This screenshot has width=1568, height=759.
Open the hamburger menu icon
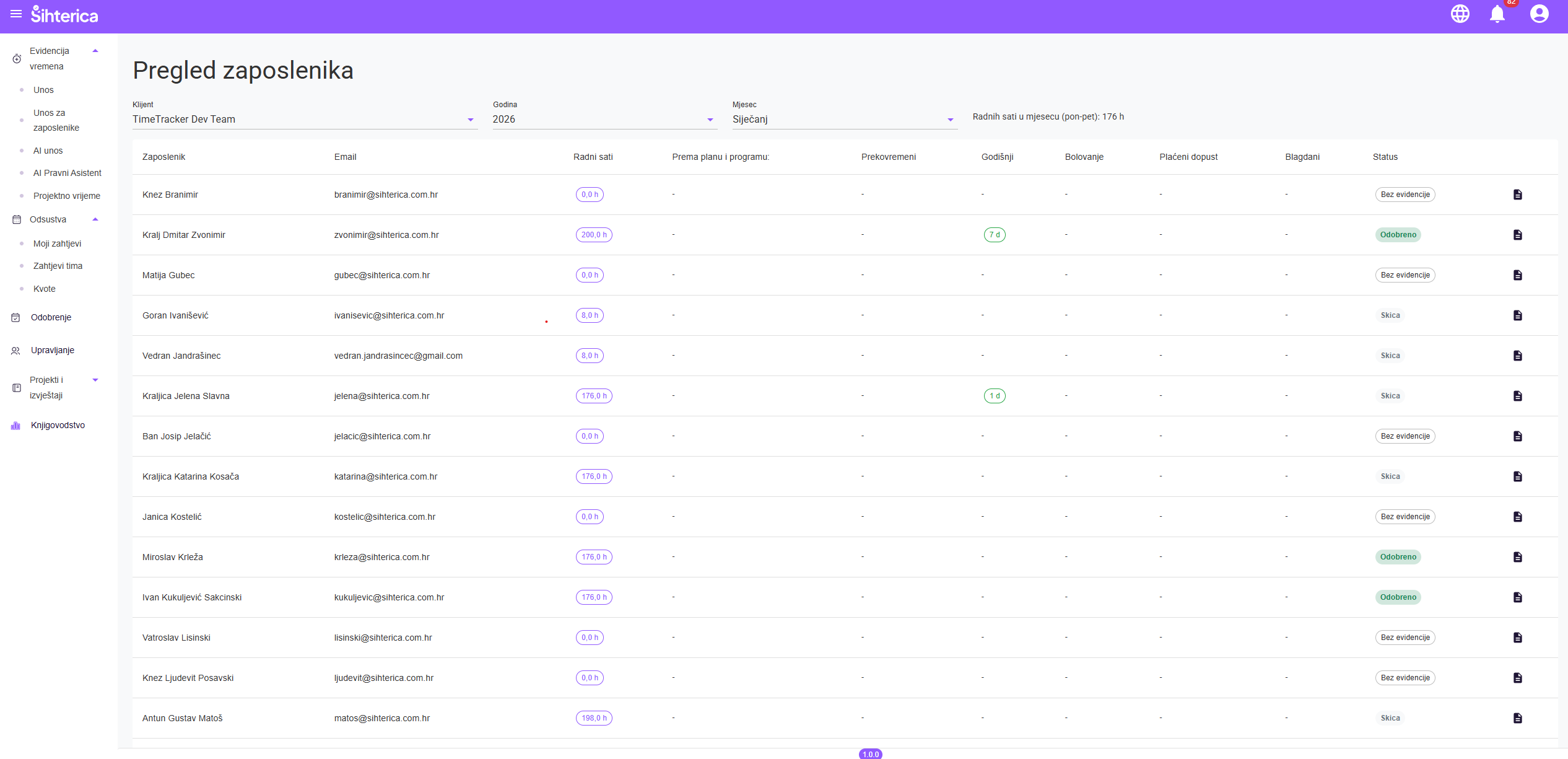pos(16,14)
